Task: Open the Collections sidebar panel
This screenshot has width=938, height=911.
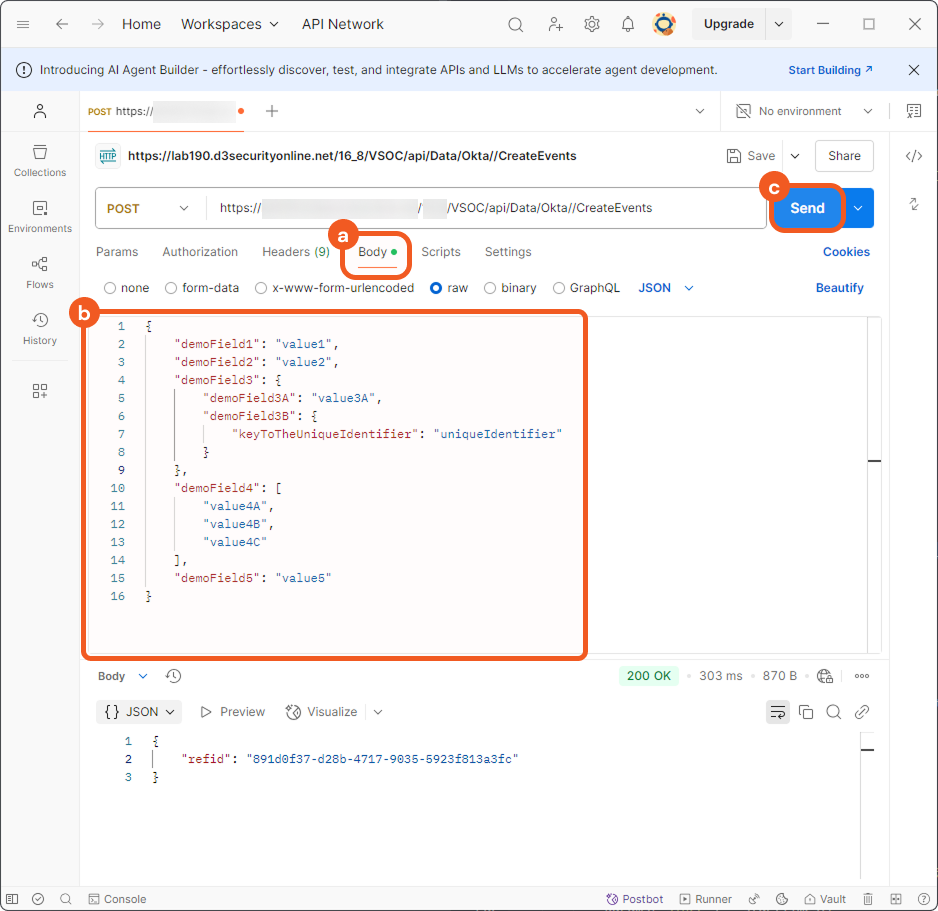Action: (40, 160)
